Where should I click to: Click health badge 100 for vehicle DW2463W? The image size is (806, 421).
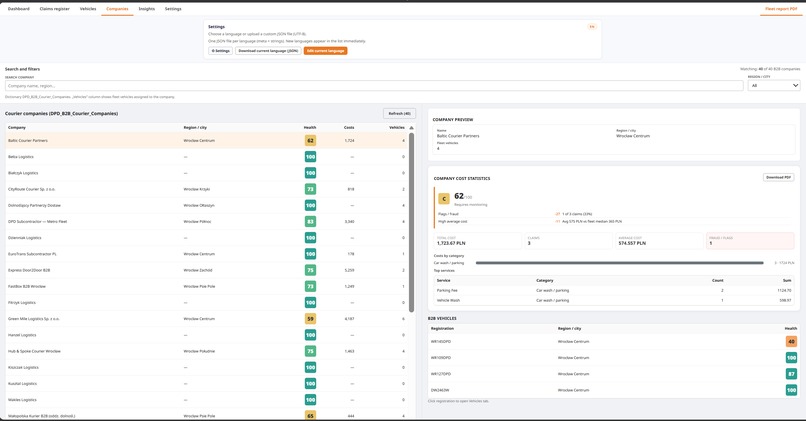tap(791, 390)
